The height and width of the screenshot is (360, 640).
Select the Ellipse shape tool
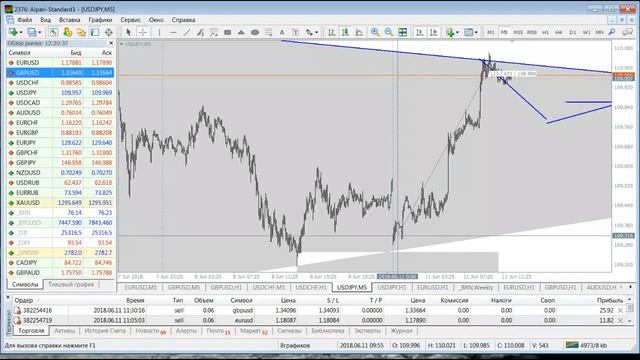(x=255, y=32)
